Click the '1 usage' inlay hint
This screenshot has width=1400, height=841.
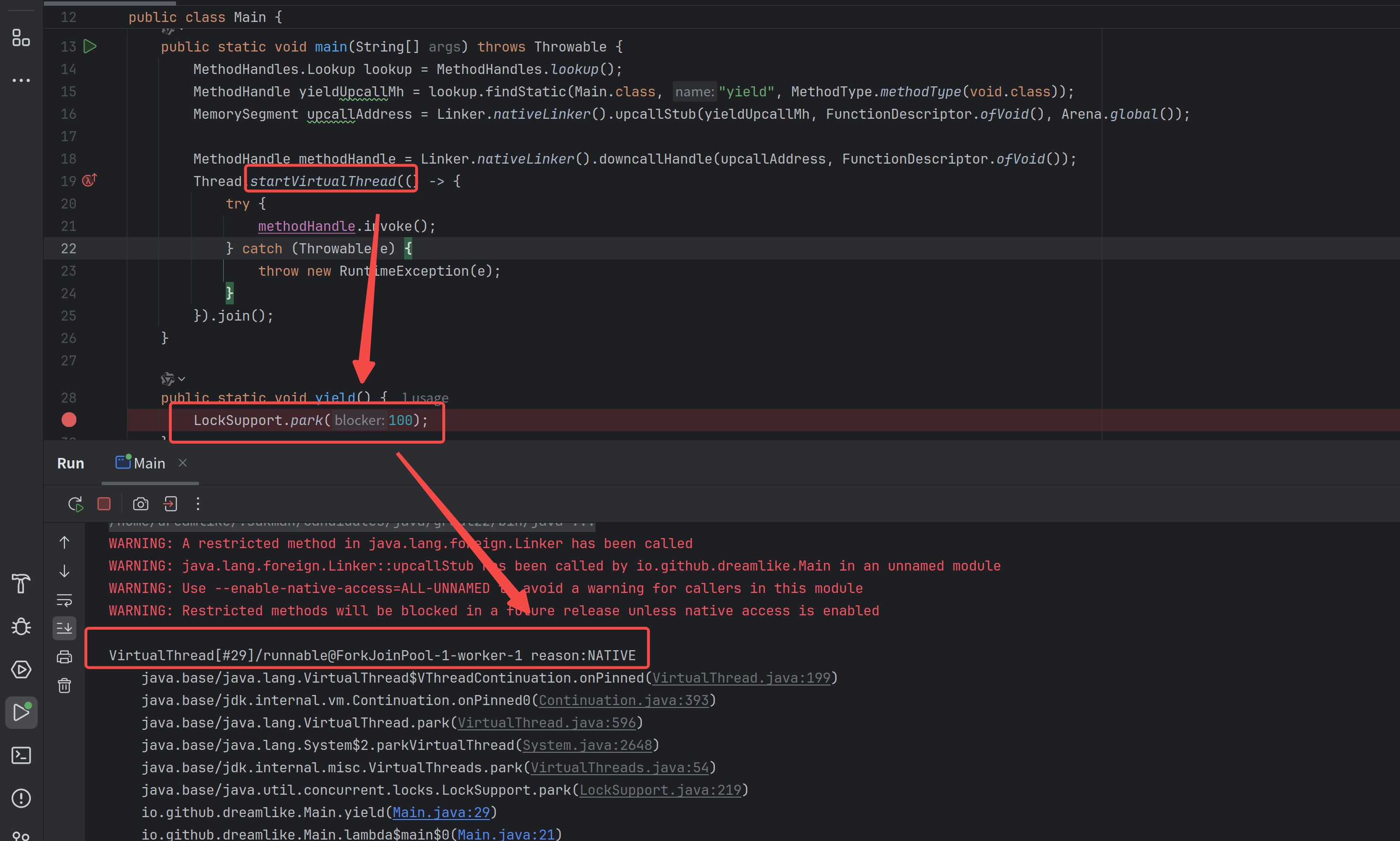coord(425,398)
